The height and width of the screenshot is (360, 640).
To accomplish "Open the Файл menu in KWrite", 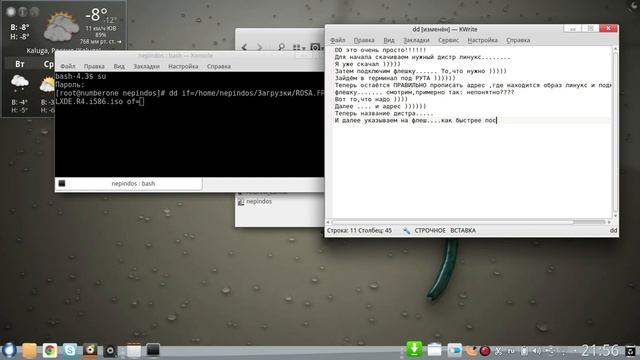I will (338, 40).
